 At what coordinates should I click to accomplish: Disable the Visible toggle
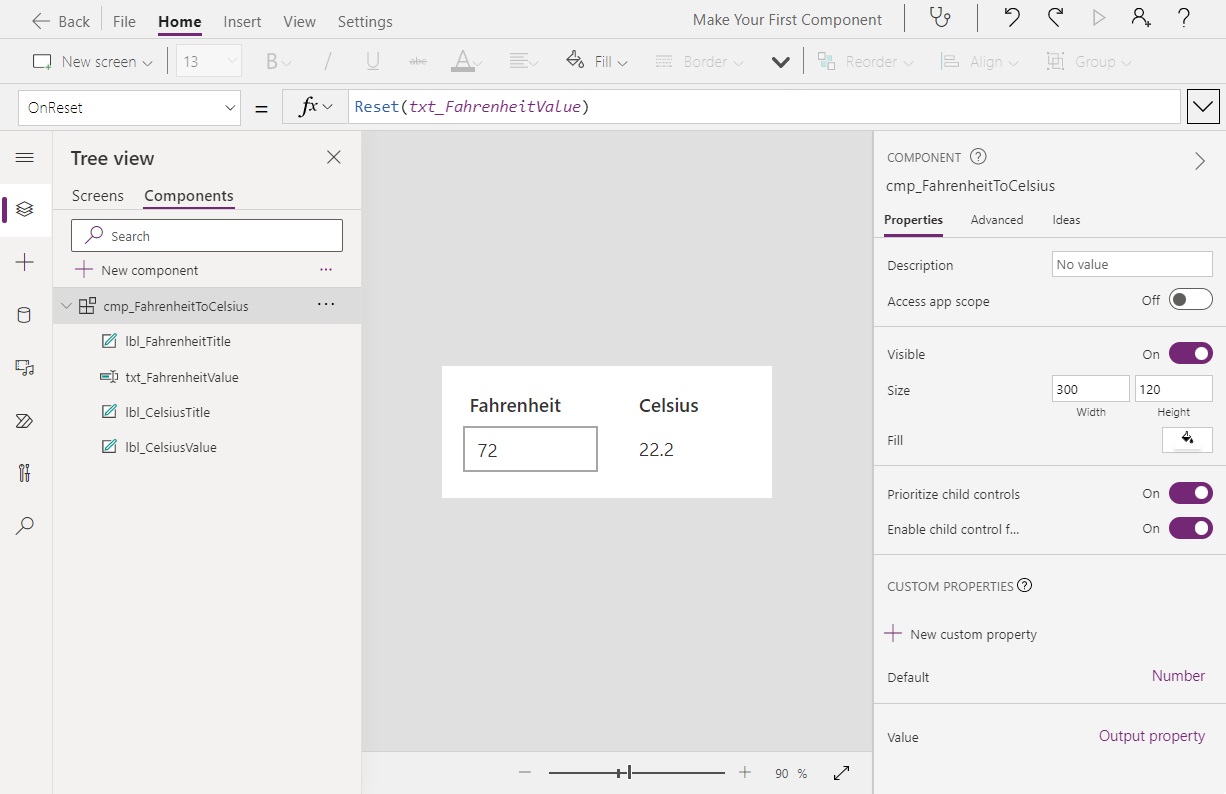pos(1190,353)
